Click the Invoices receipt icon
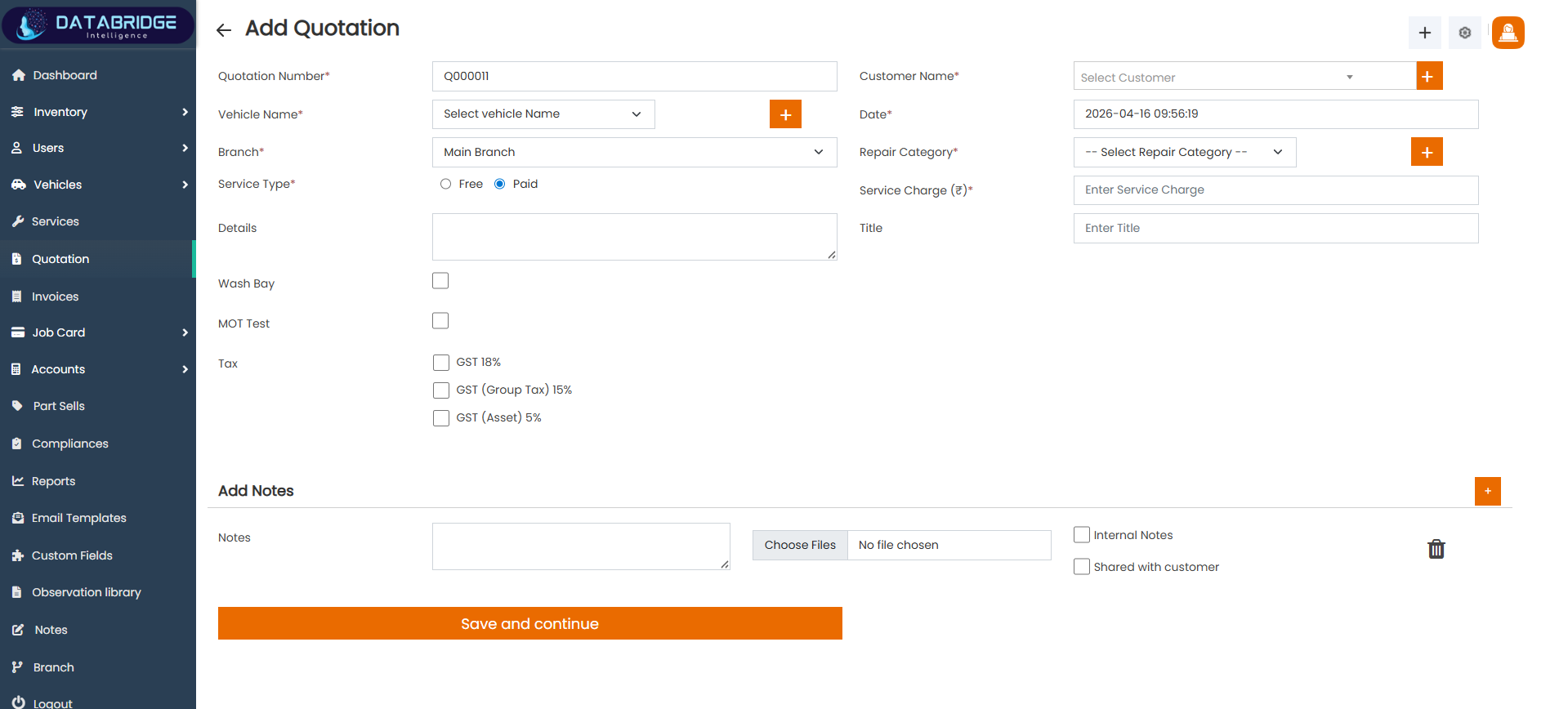The image size is (1568, 709). [16, 297]
